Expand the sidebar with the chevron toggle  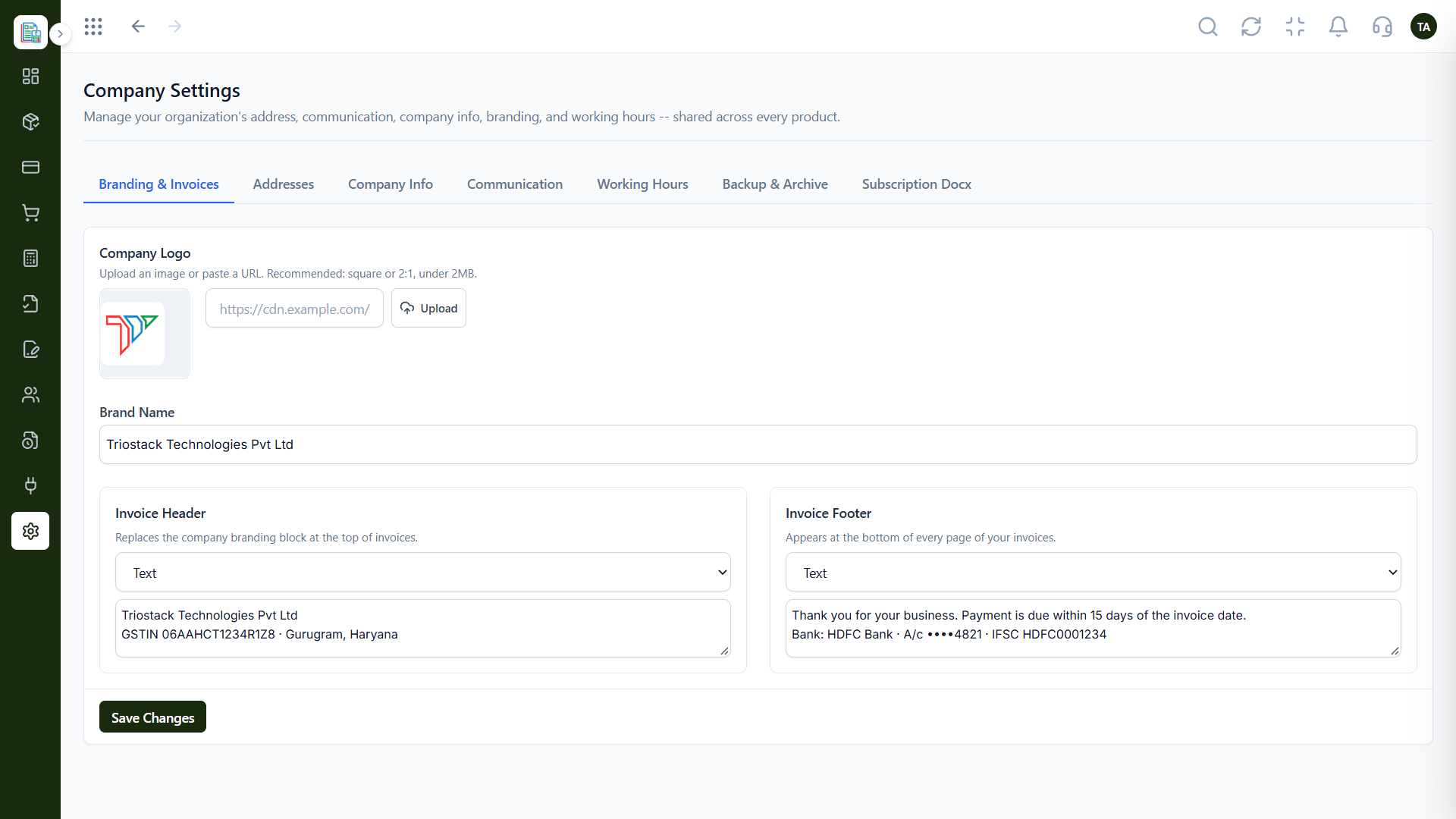click(61, 34)
